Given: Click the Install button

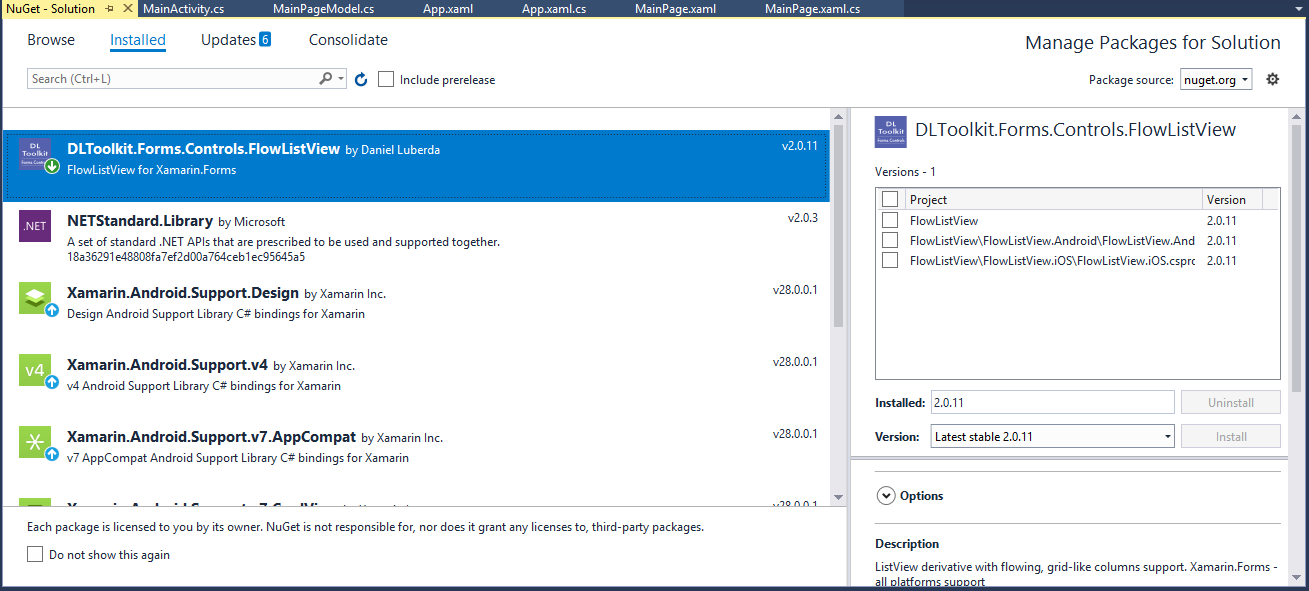Looking at the screenshot, I should point(1230,436).
